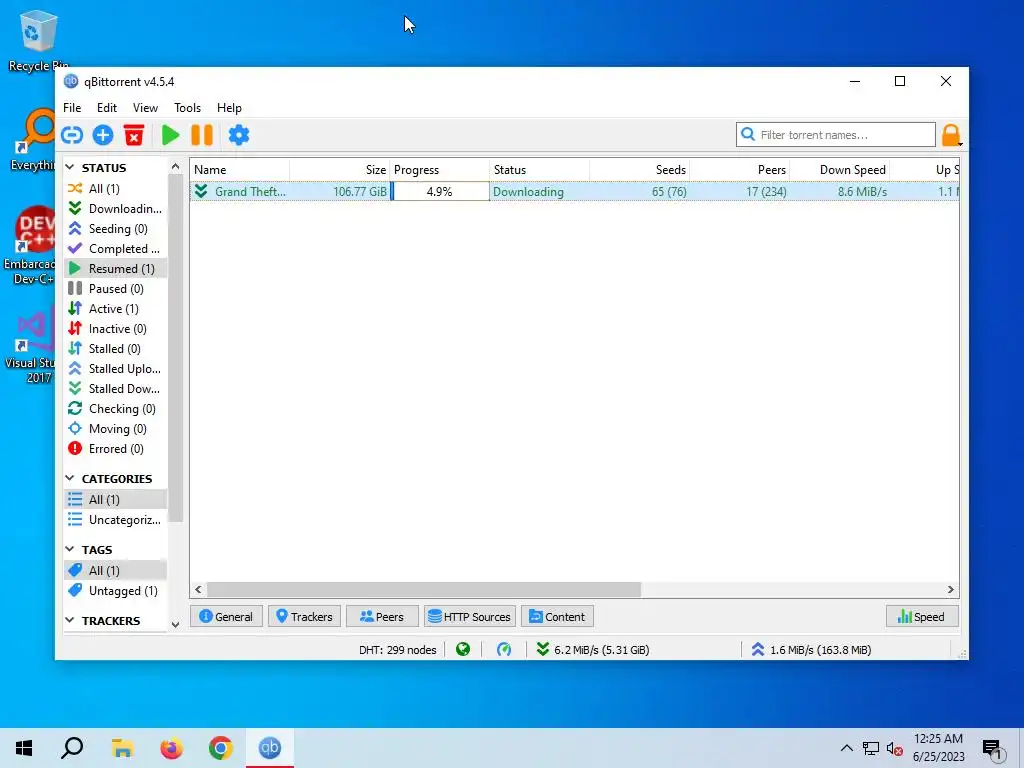Click the horizontal scrollbar of torrent list
The image size is (1024, 768).
(x=423, y=590)
